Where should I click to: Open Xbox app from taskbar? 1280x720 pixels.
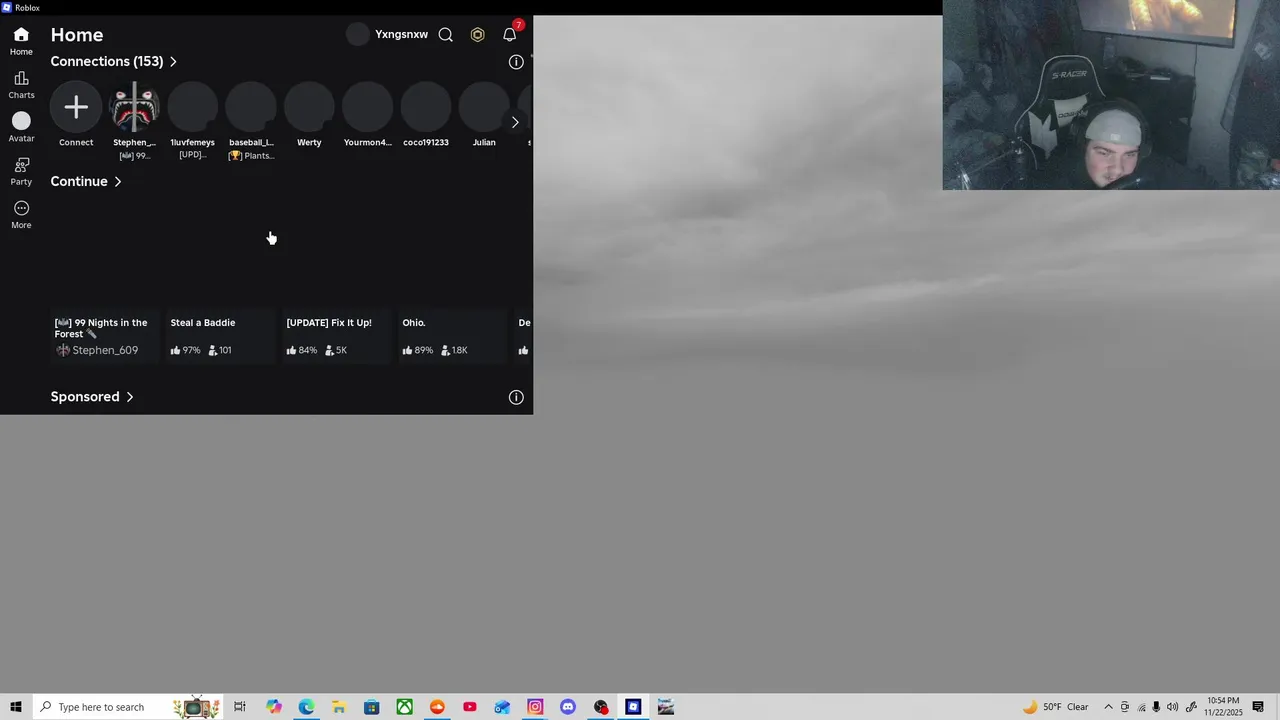pos(404,707)
